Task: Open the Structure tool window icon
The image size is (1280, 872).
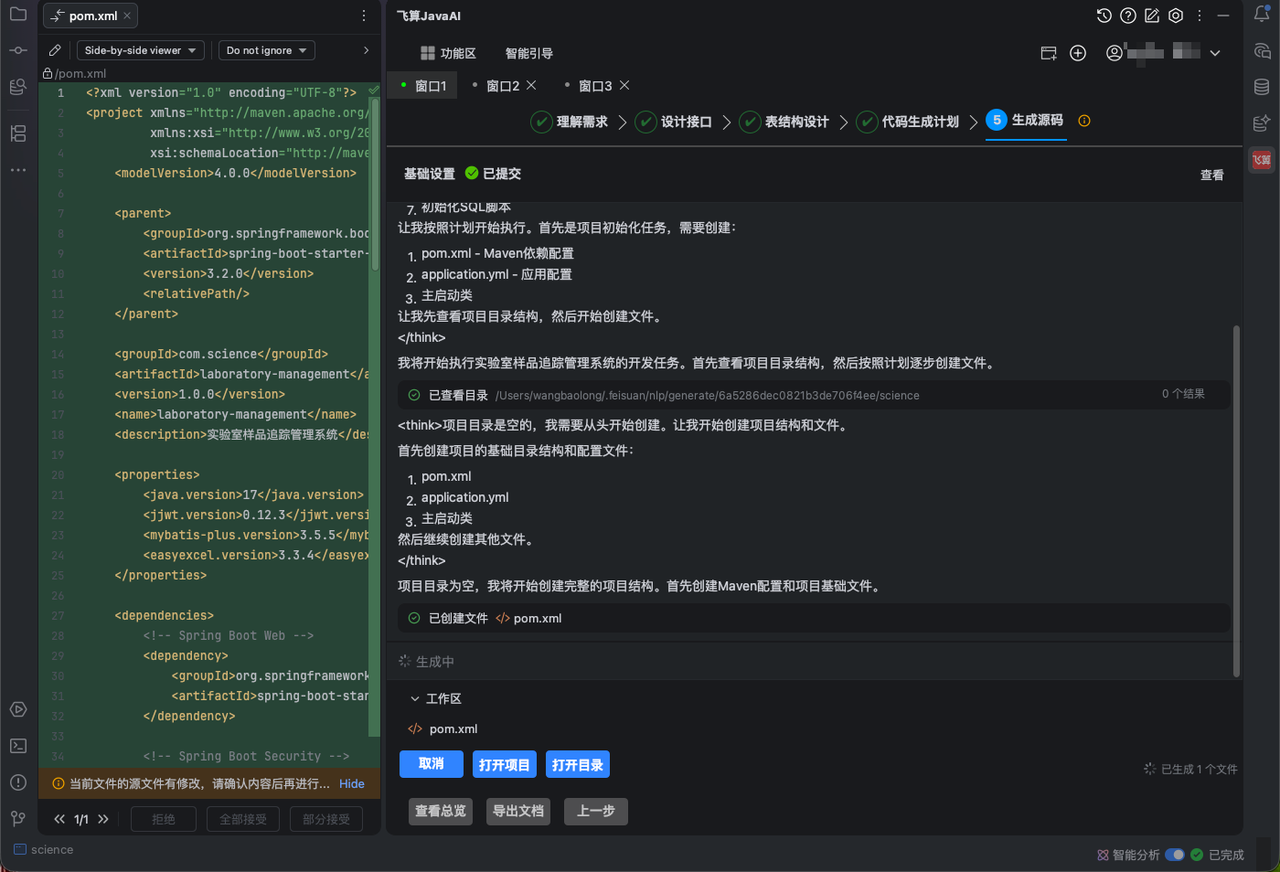Action: coord(18,133)
